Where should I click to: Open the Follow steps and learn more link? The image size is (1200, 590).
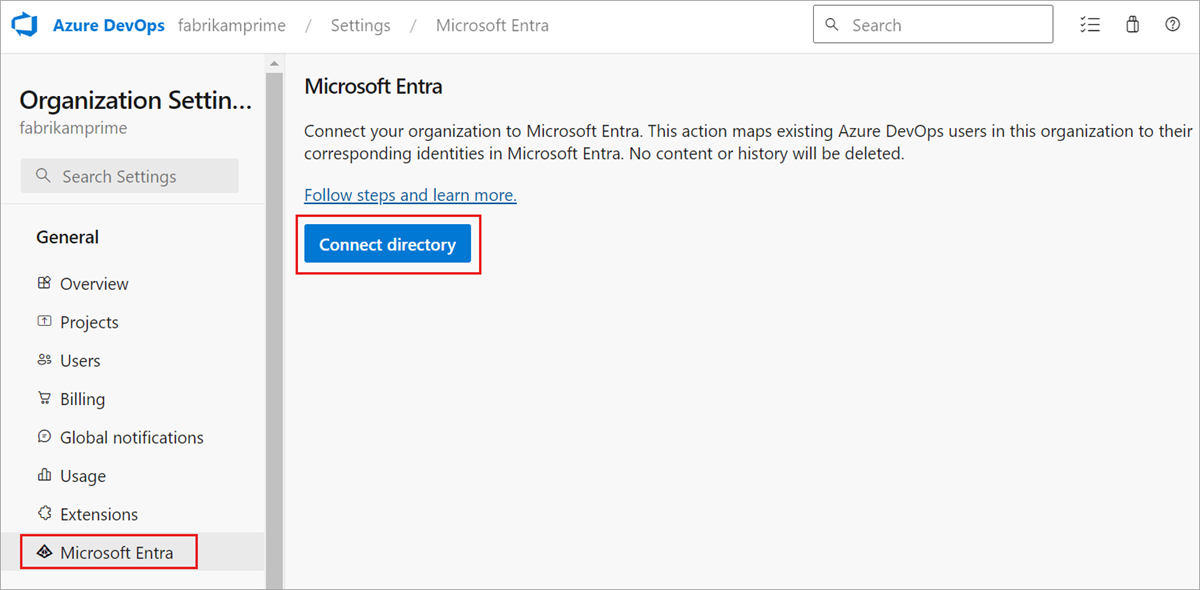[409, 194]
